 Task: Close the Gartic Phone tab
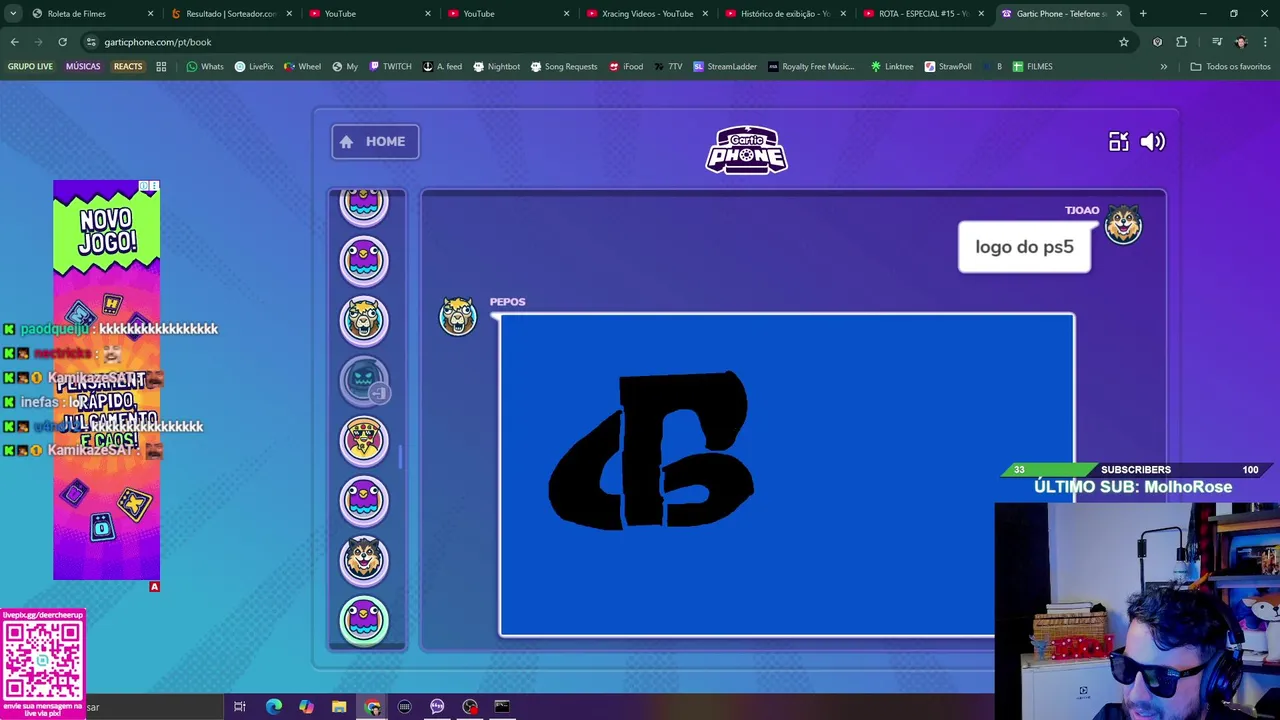(x=1119, y=14)
